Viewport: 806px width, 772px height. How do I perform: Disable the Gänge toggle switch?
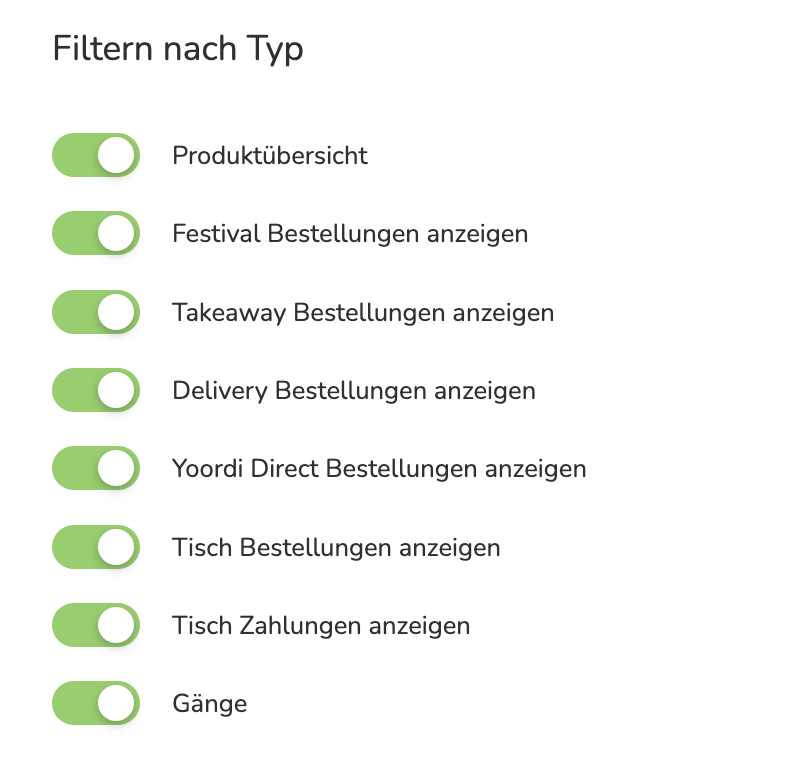click(96, 703)
